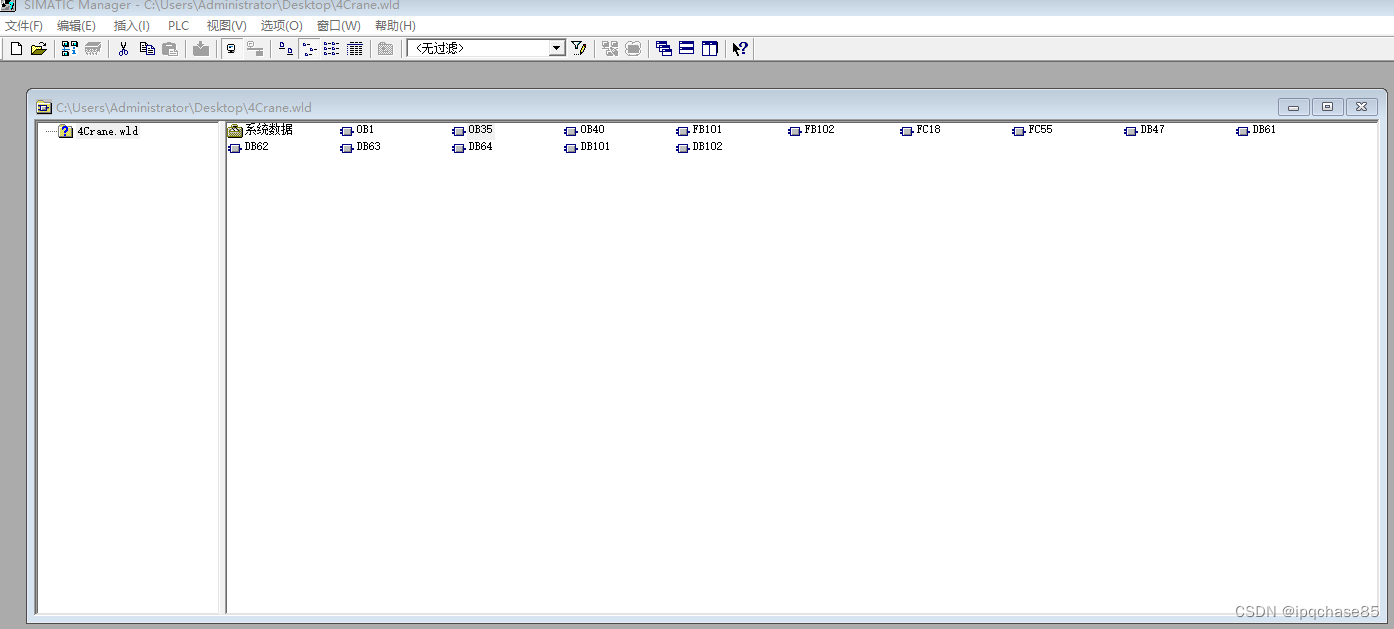This screenshot has width=1394, height=629.
Task: Select data block DB64
Action: pyautogui.click(x=472, y=147)
